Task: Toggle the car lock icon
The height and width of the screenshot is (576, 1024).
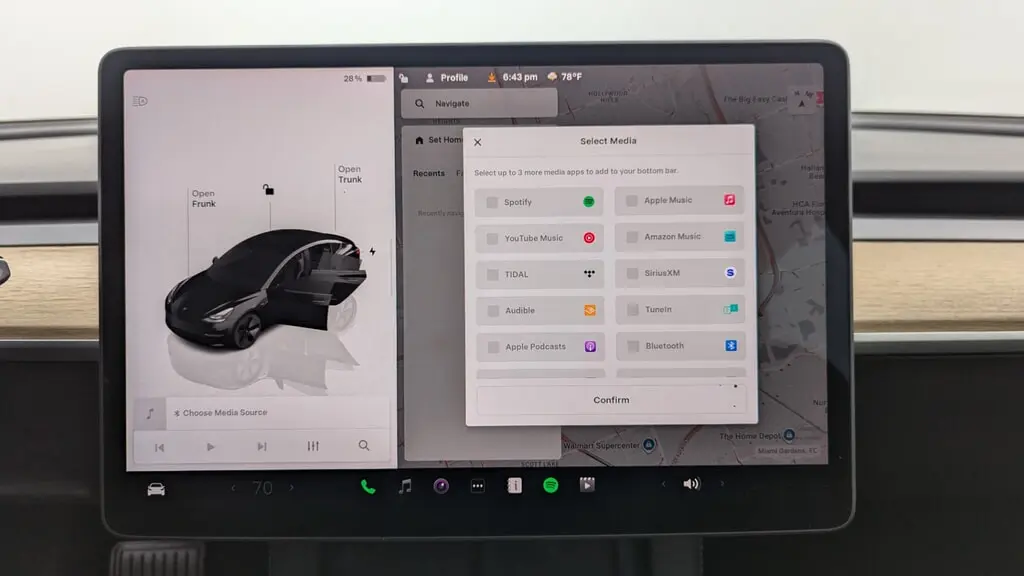Action: (268, 189)
